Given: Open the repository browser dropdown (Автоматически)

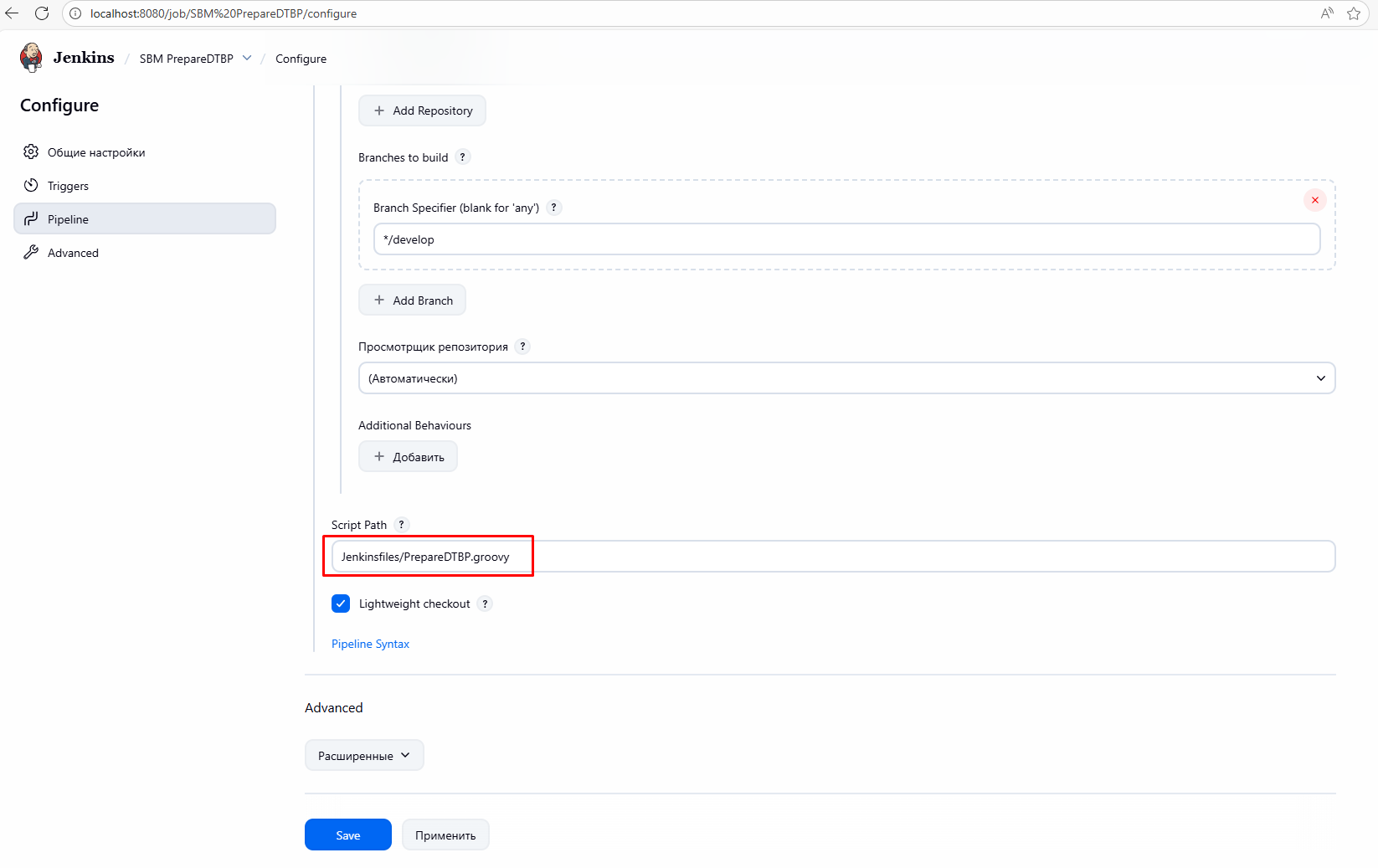Looking at the screenshot, I should (846, 378).
